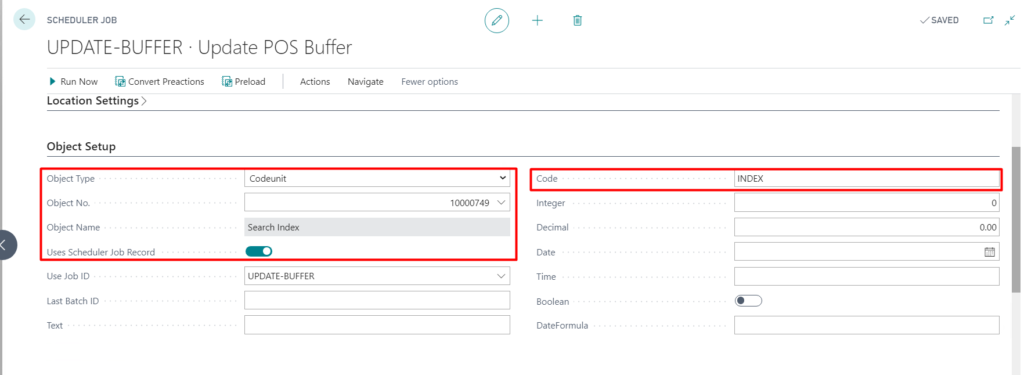Collapse the page with the shrink arrows icon
Image resolution: width=1024 pixels, height=375 pixels.
[1010, 20]
